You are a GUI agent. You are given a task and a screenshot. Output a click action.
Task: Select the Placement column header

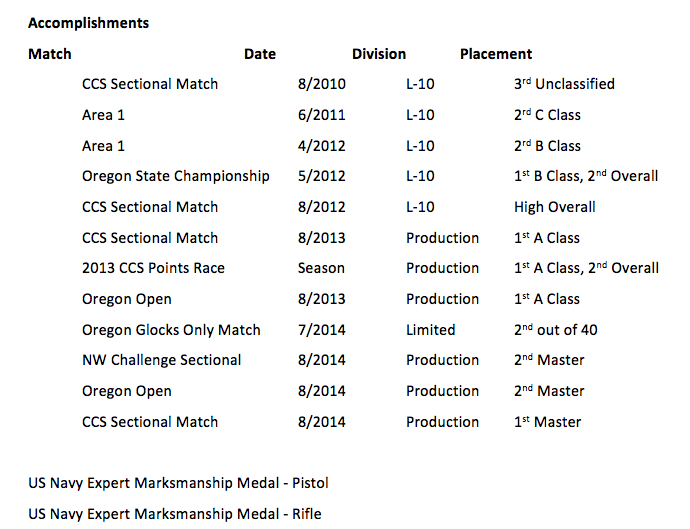pos(496,54)
